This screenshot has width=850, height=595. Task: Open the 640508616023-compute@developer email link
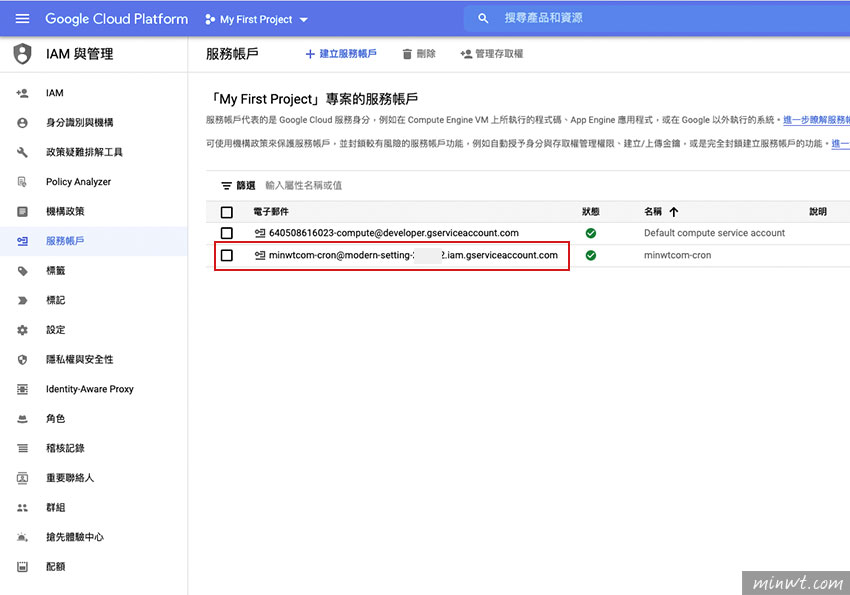[394, 233]
